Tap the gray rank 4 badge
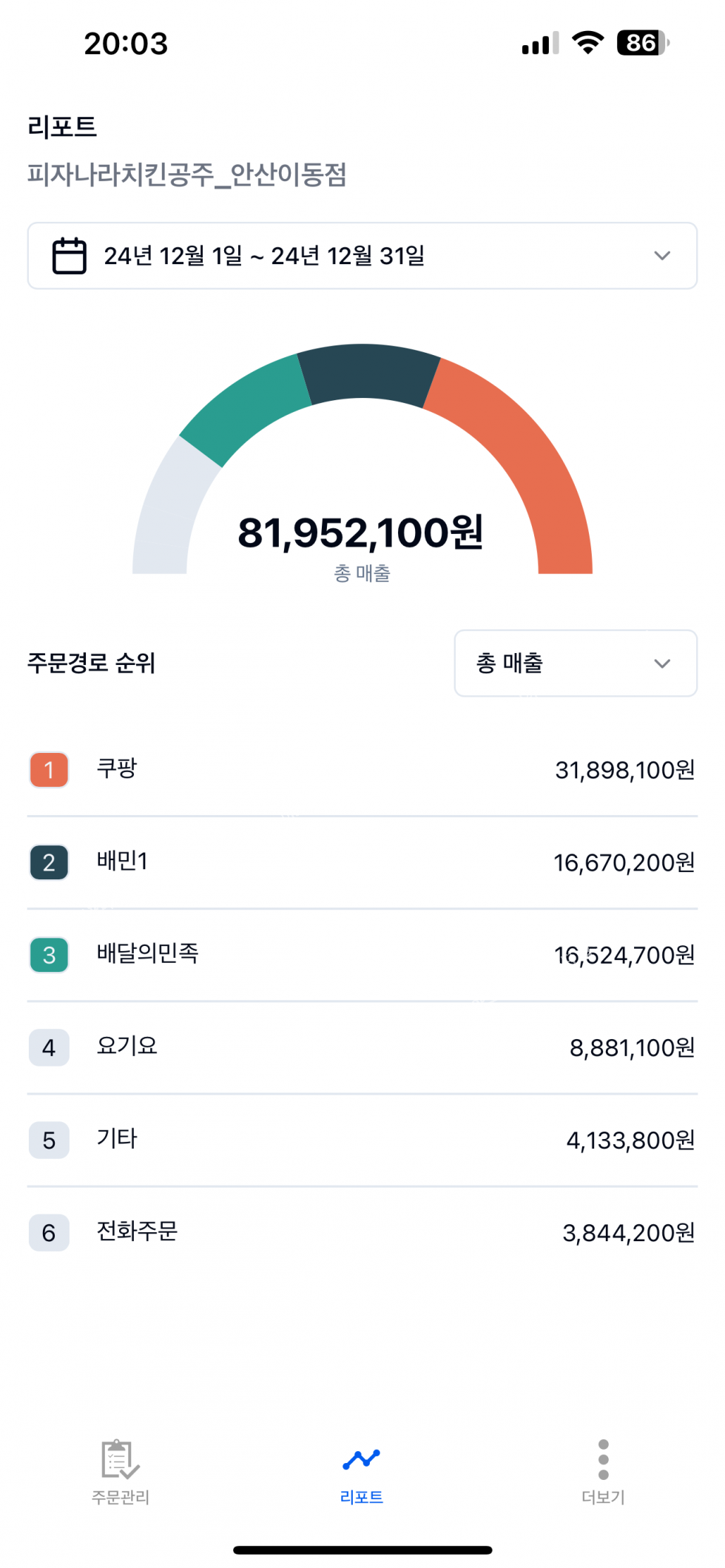 click(x=49, y=1047)
